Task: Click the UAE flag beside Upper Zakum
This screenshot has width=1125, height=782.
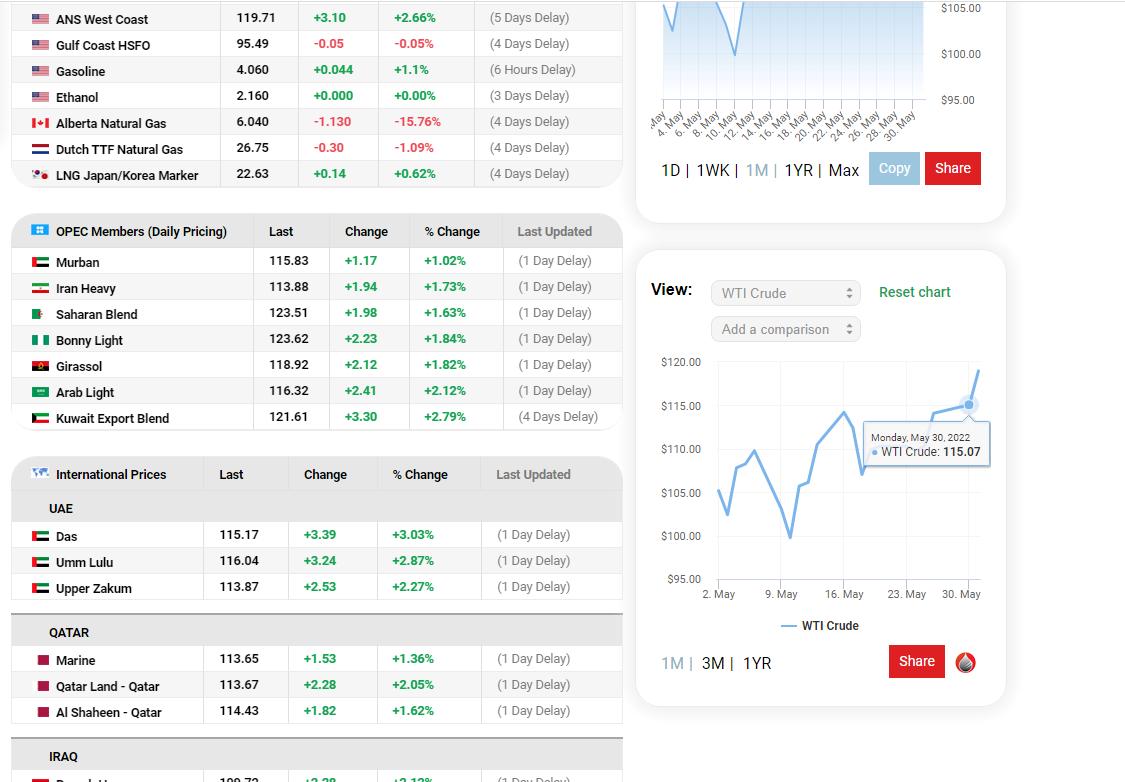Action: tap(40, 588)
